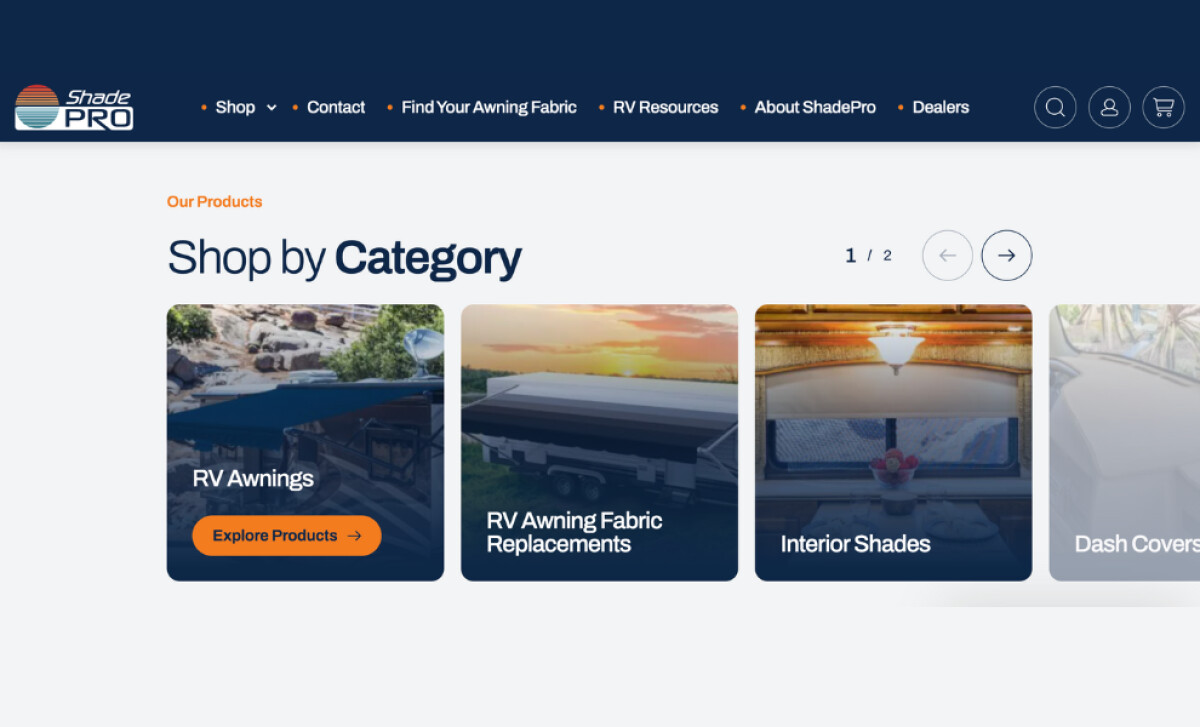Expand the Shop menu chevron

point(271,108)
